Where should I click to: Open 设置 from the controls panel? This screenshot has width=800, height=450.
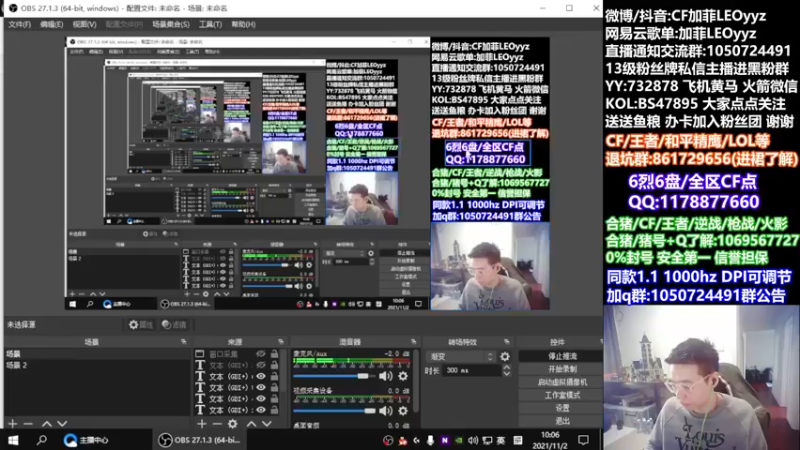tap(562, 408)
